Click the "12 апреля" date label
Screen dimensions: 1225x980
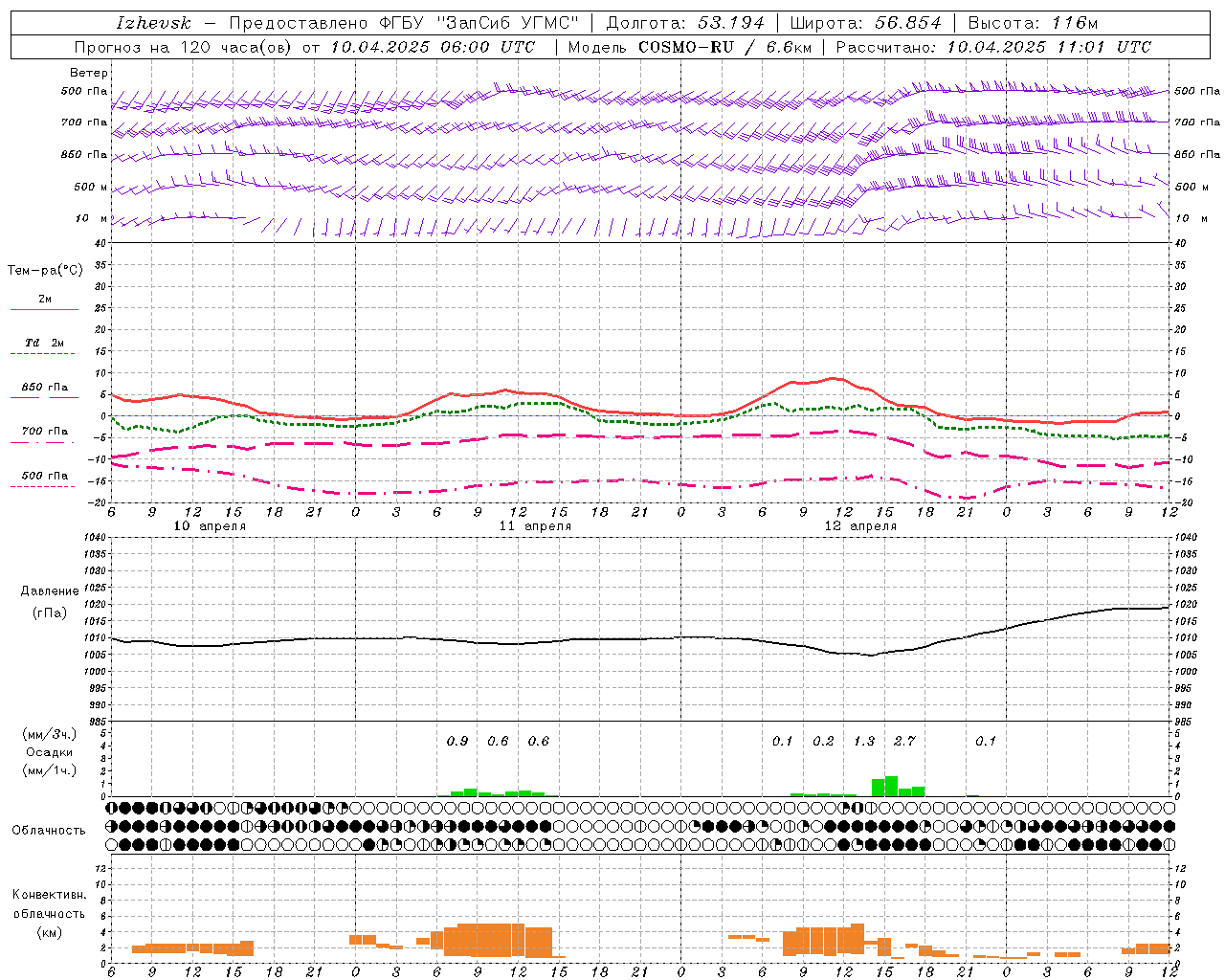coord(860,526)
